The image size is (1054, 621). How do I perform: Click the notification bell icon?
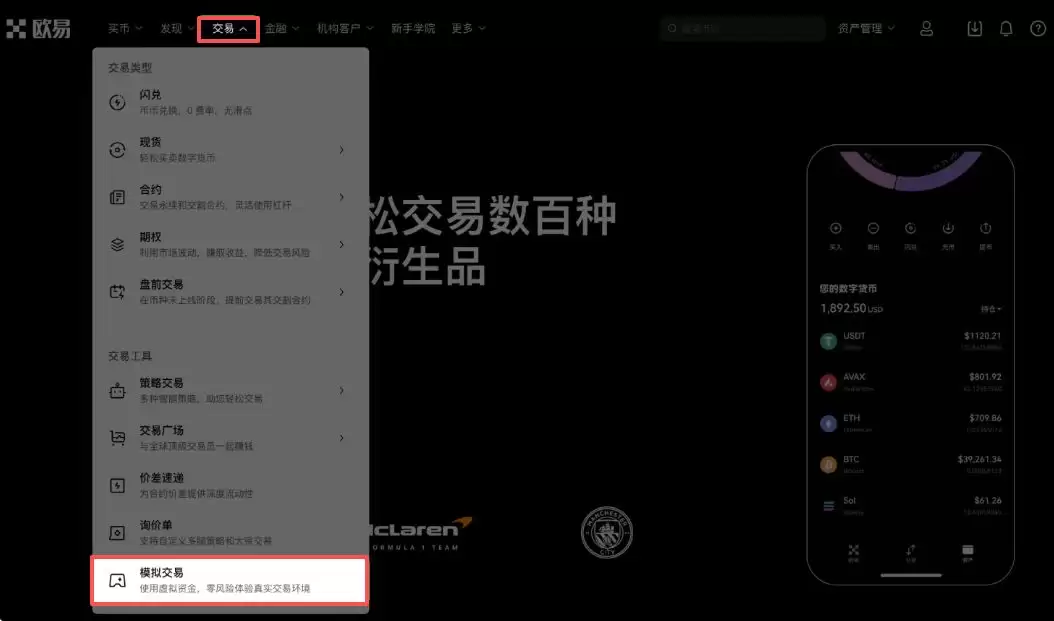pos(1006,28)
